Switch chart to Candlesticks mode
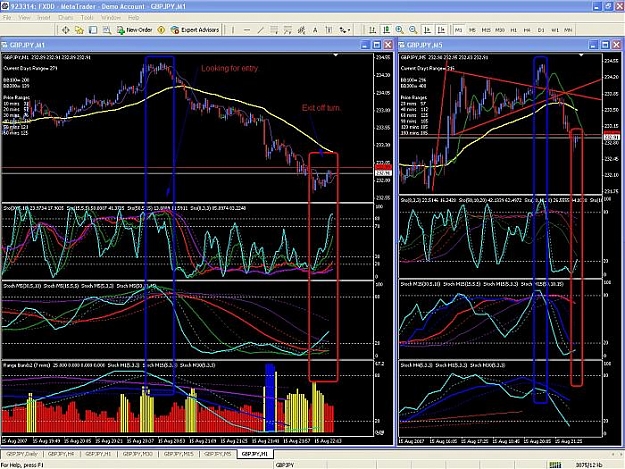 coord(386,30)
